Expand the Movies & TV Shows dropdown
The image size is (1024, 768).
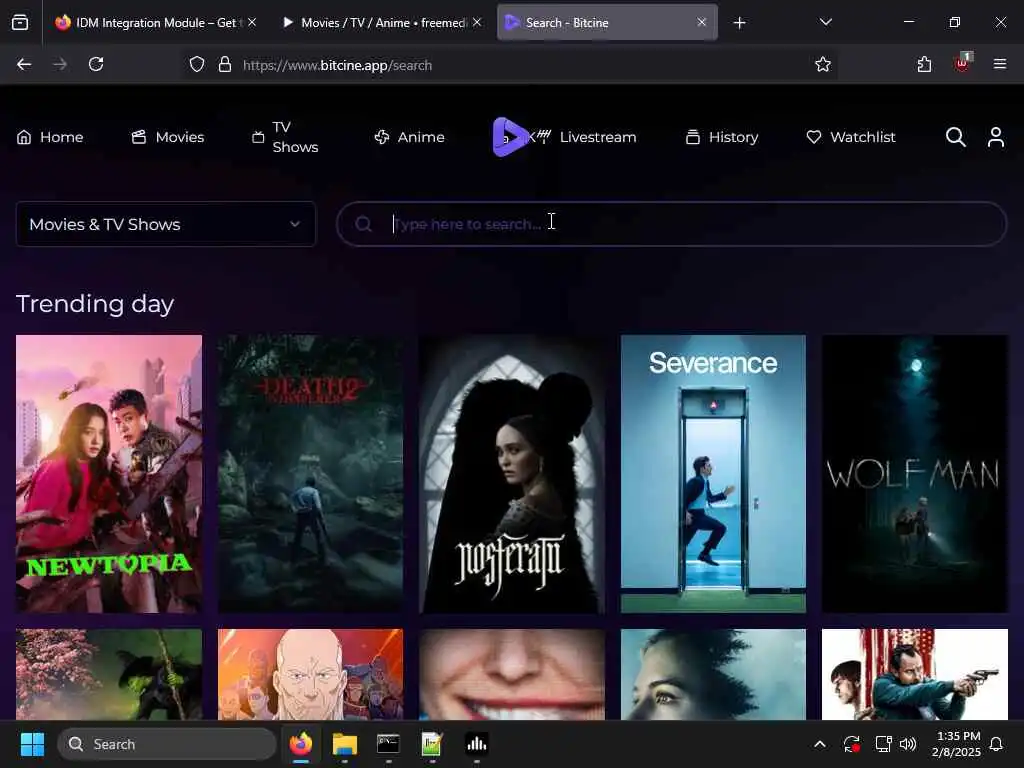(x=166, y=224)
